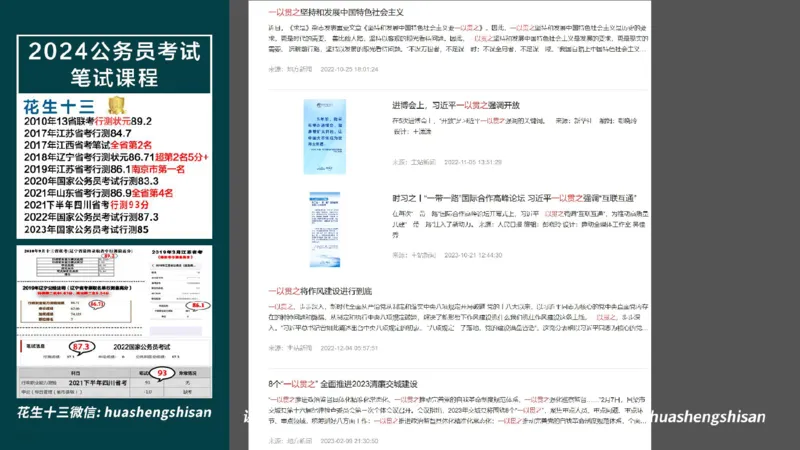Click the 93 score bubble in the score sheet
800x450 pixels.
tap(162, 373)
